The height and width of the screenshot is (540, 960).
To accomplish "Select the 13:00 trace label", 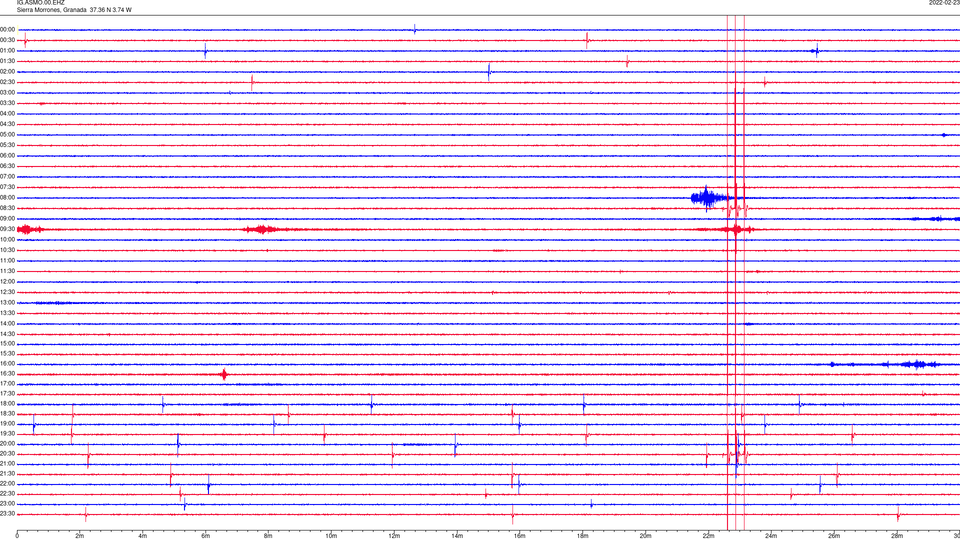I will pyautogui.click(x=7, y=302).
